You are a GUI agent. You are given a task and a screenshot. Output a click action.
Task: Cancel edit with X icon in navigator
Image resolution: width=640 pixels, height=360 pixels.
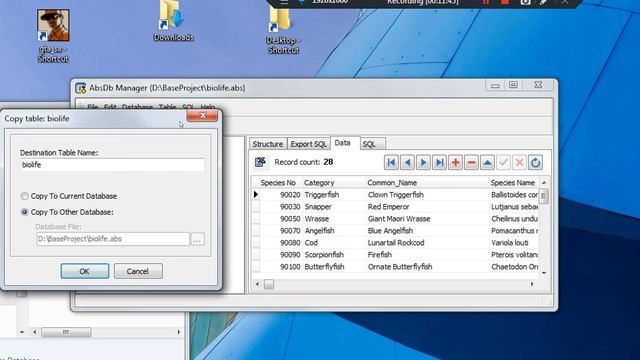click(x=519, y=162)
